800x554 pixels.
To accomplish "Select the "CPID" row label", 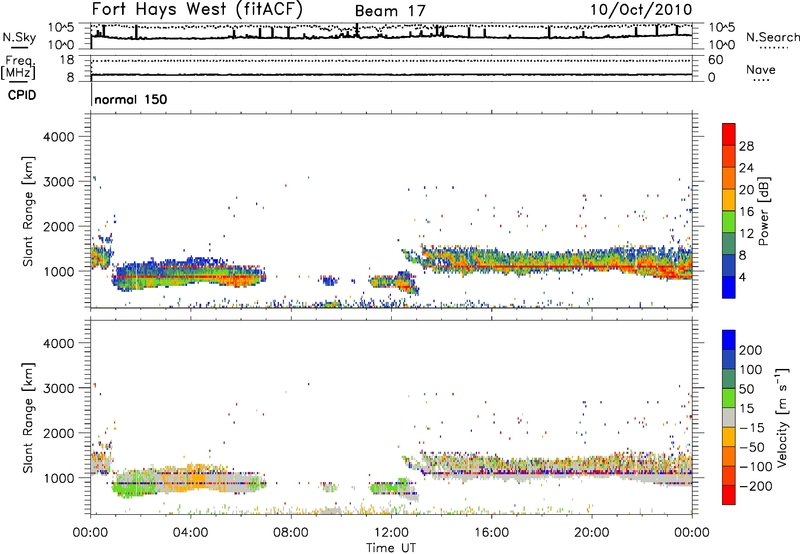I will point(22,95).
